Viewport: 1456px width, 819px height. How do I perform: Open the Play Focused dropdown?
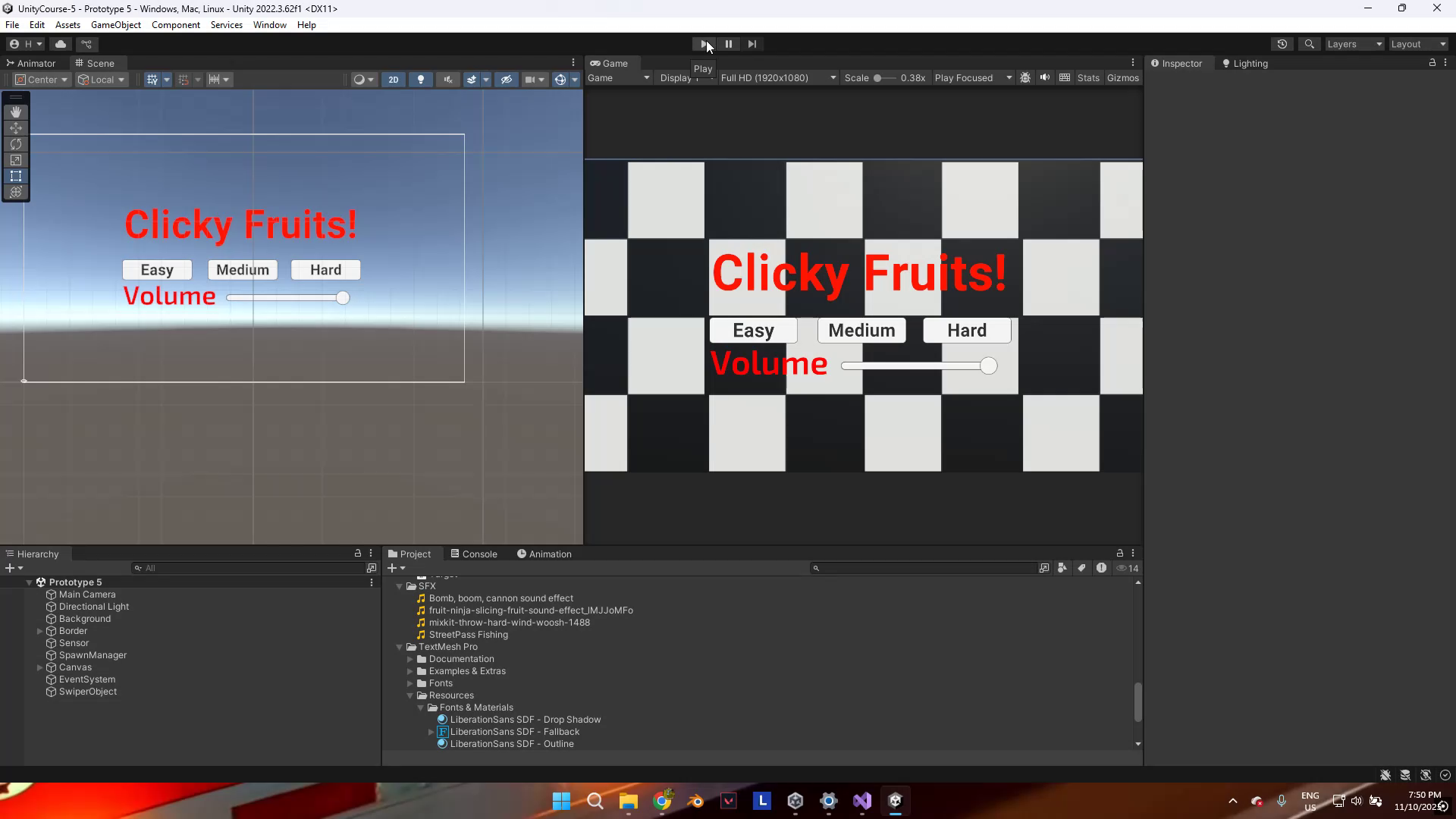(x=973, y=77)
